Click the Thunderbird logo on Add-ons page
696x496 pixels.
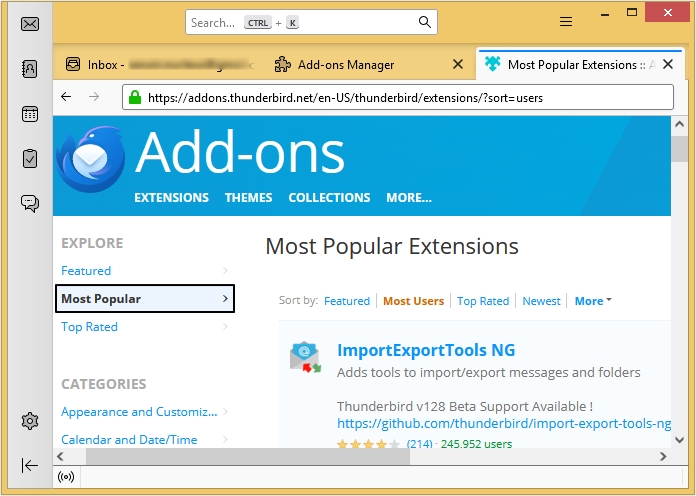(x=91, y=159)
